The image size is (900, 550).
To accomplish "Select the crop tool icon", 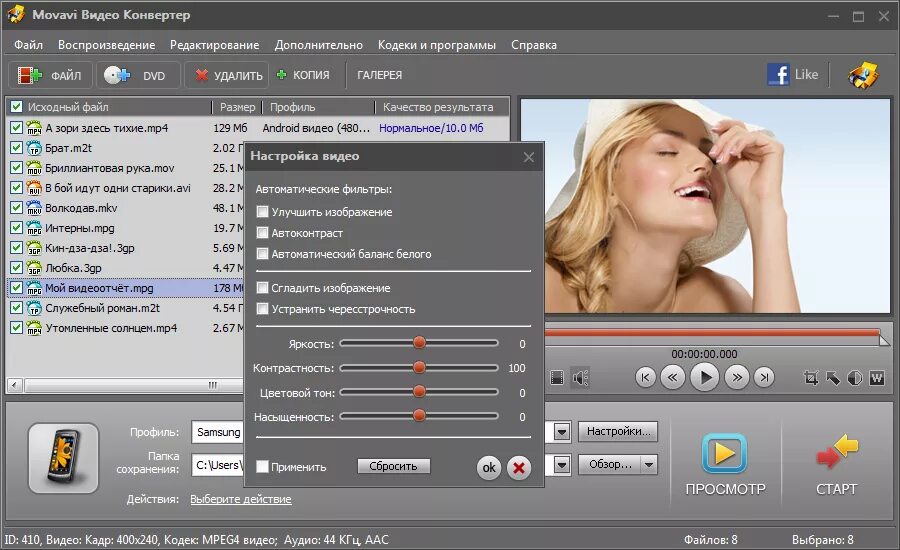I will (x=810, y=378).
